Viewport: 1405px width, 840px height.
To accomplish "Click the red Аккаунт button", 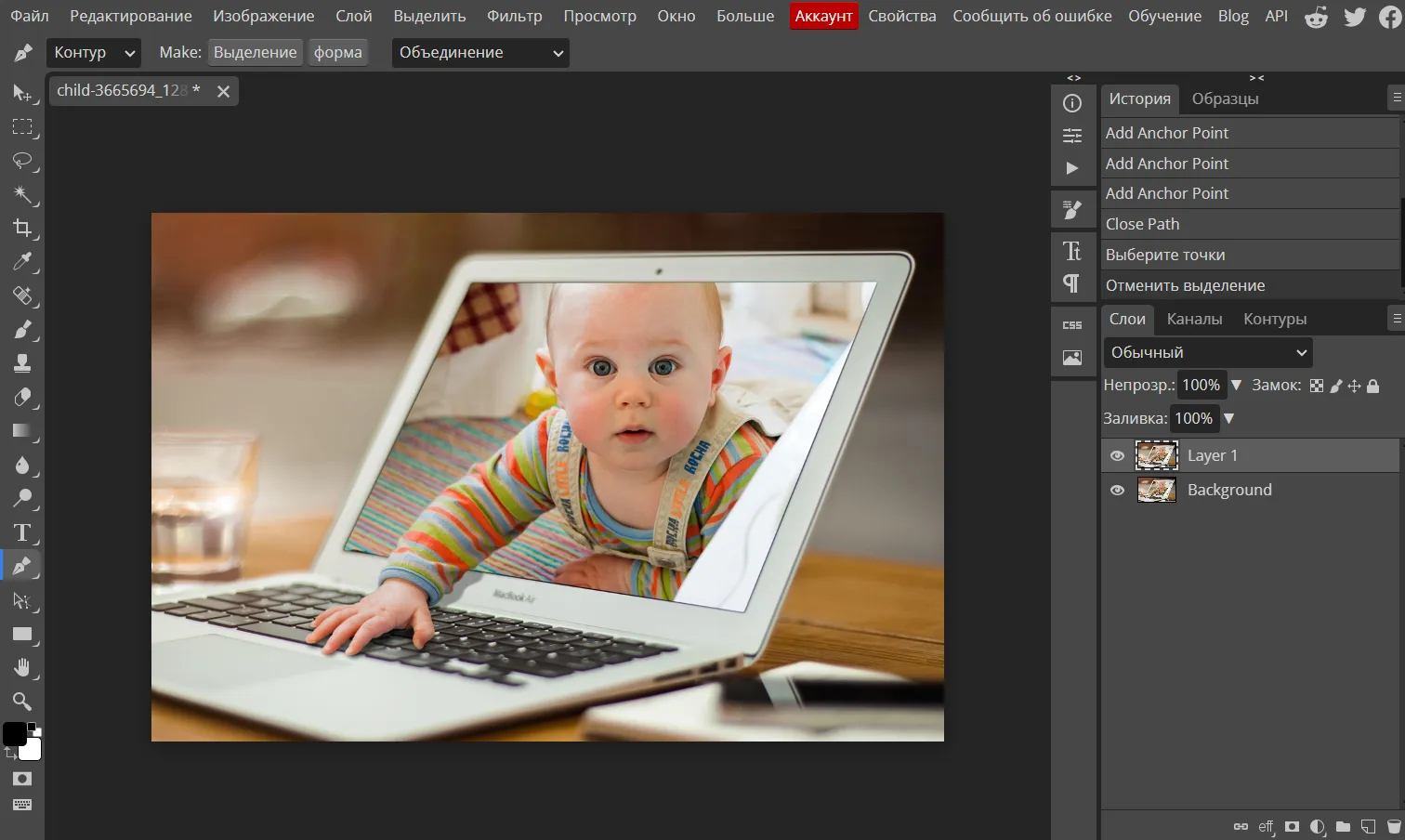I will point(823,16).
